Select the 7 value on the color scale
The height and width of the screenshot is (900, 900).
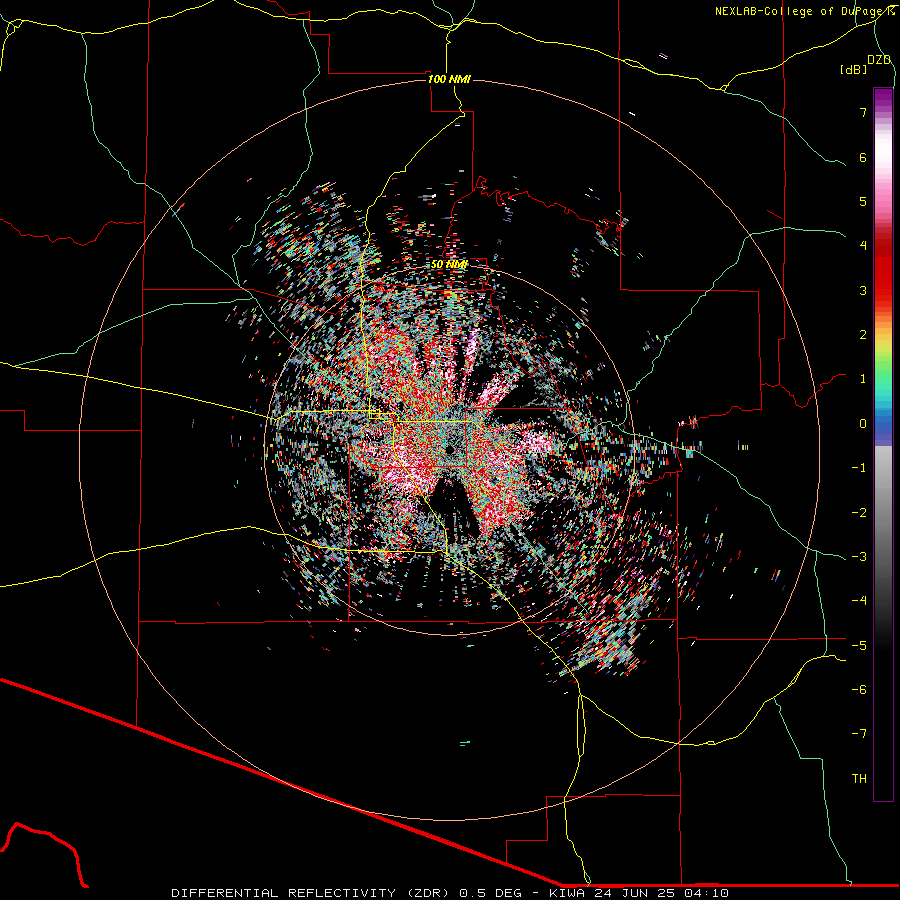863,112
